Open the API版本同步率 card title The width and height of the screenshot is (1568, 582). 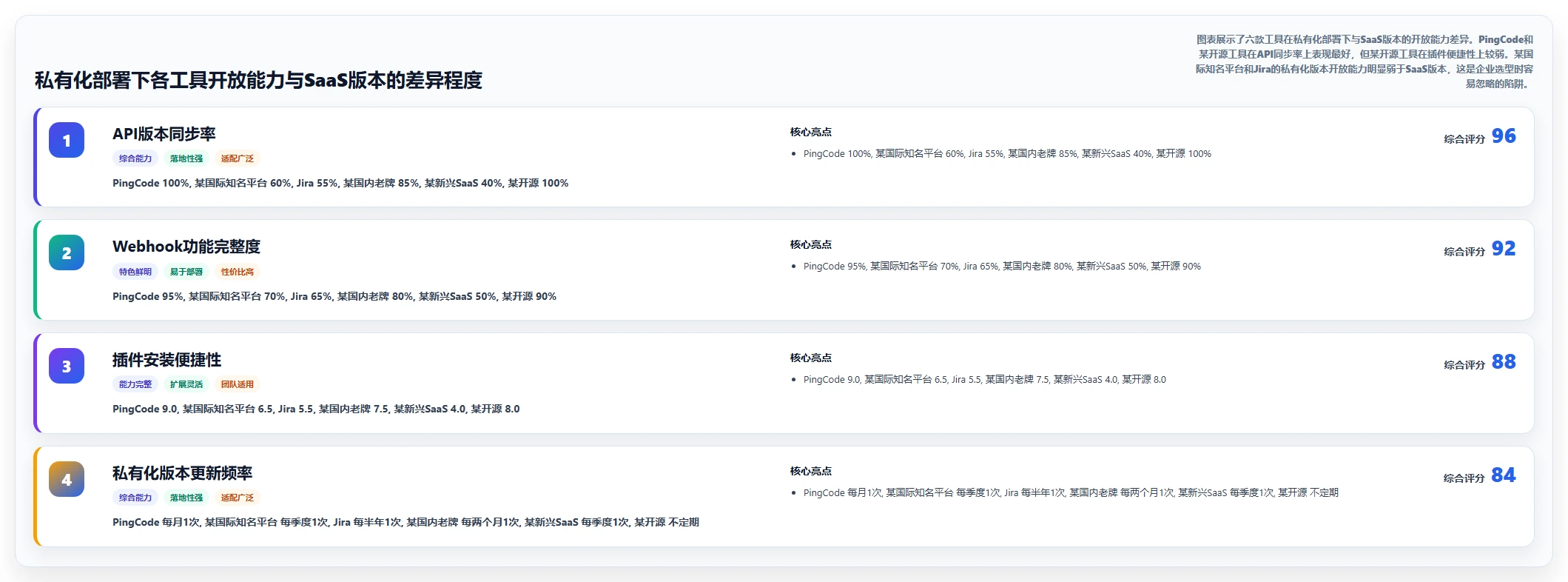[x=164, y=134]
